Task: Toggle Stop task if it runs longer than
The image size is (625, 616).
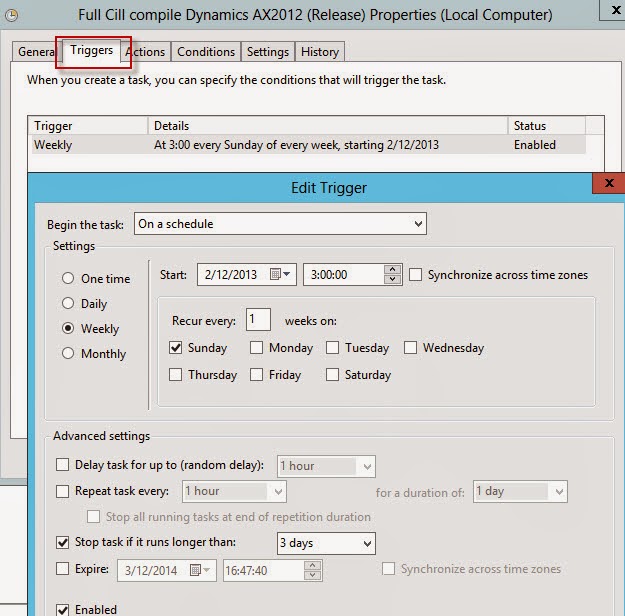Action: (63, 542)
